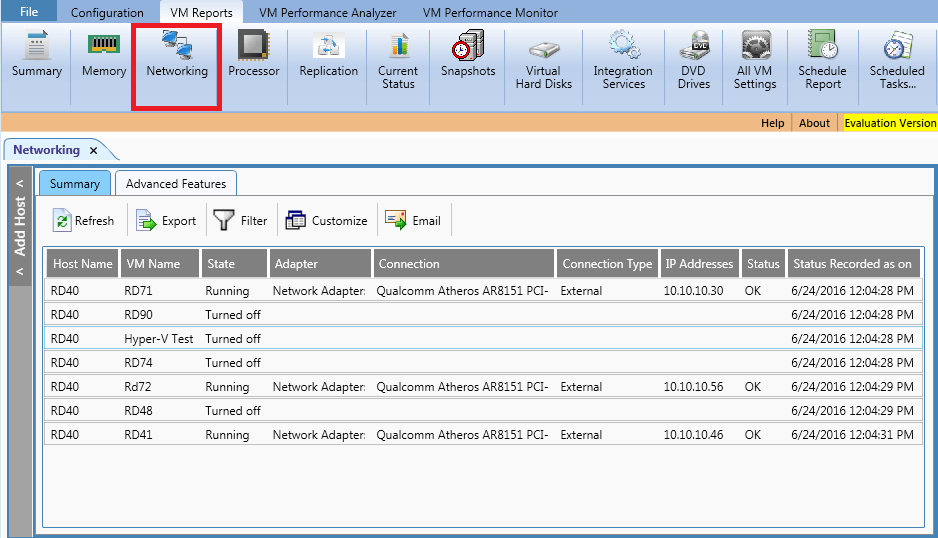Select the RD48 VM name cell

[x=138, y=411]
